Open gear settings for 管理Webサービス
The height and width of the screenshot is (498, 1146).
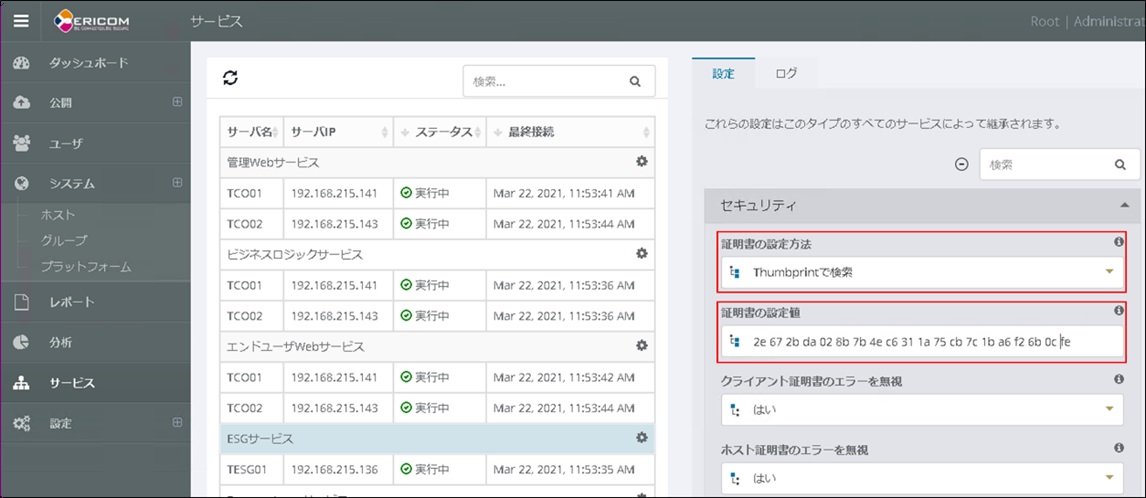tap(642, 161)
